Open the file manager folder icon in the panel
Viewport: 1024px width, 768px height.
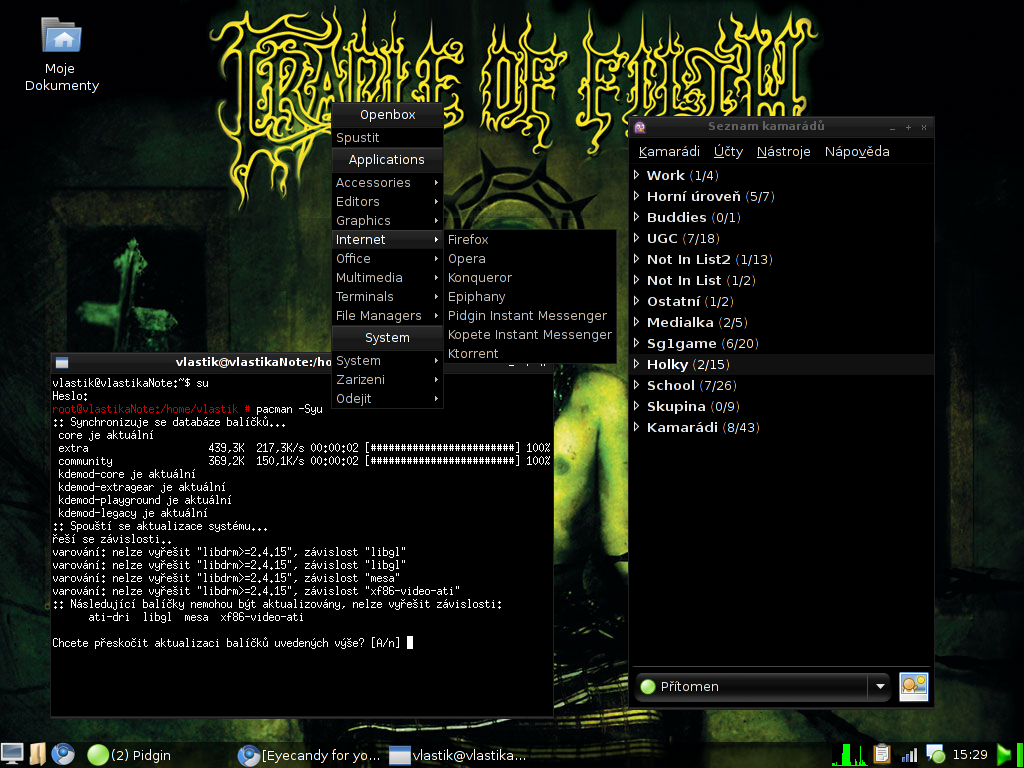(x=37, y=754)
